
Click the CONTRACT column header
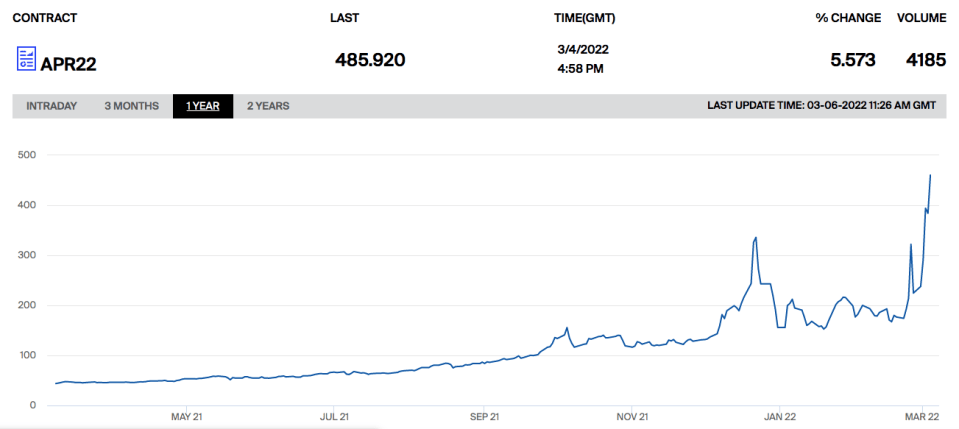click(x=45, y=18)
